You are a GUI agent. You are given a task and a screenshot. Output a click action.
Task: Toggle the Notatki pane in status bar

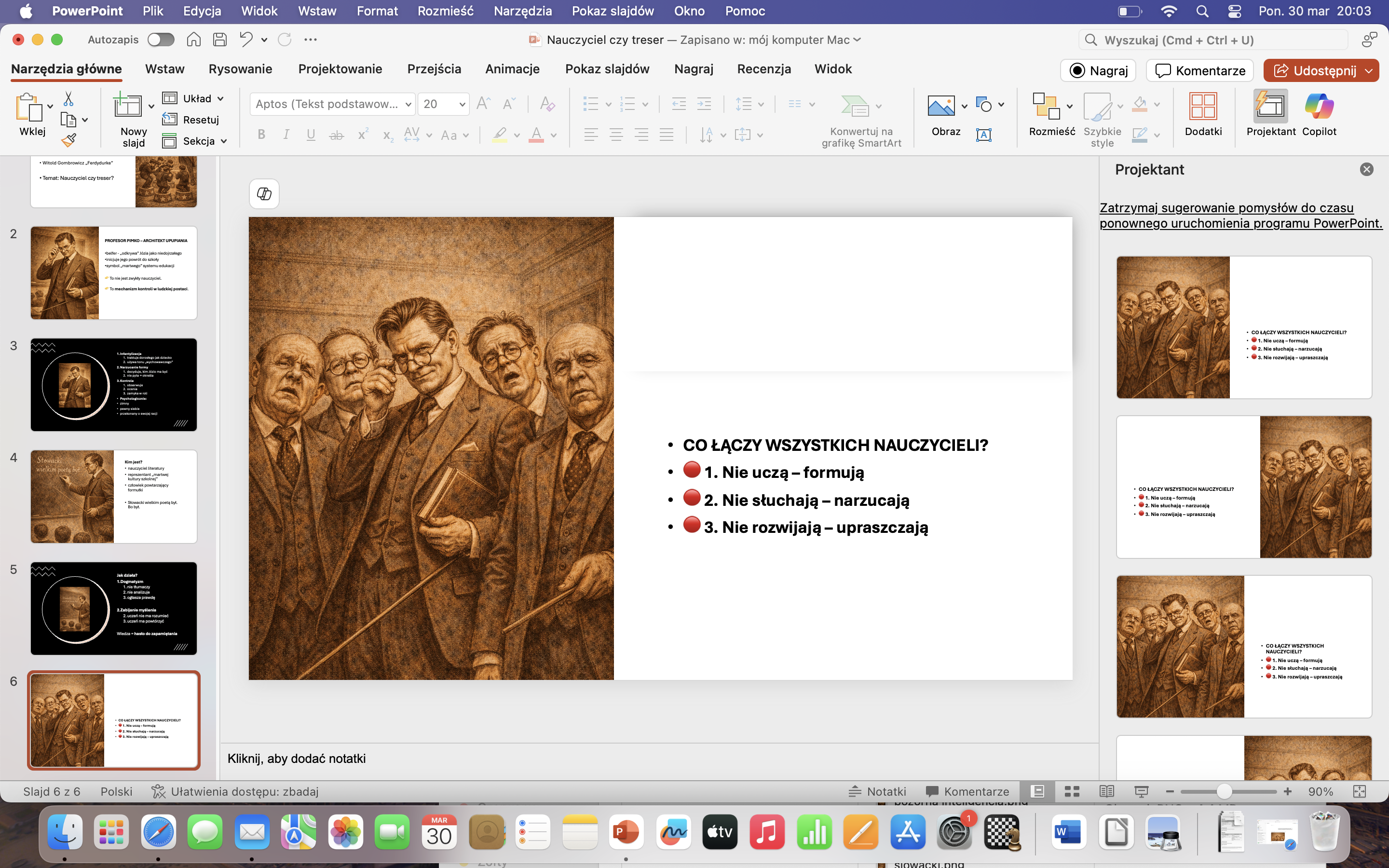pyautogui.click(x=877, y=792)
